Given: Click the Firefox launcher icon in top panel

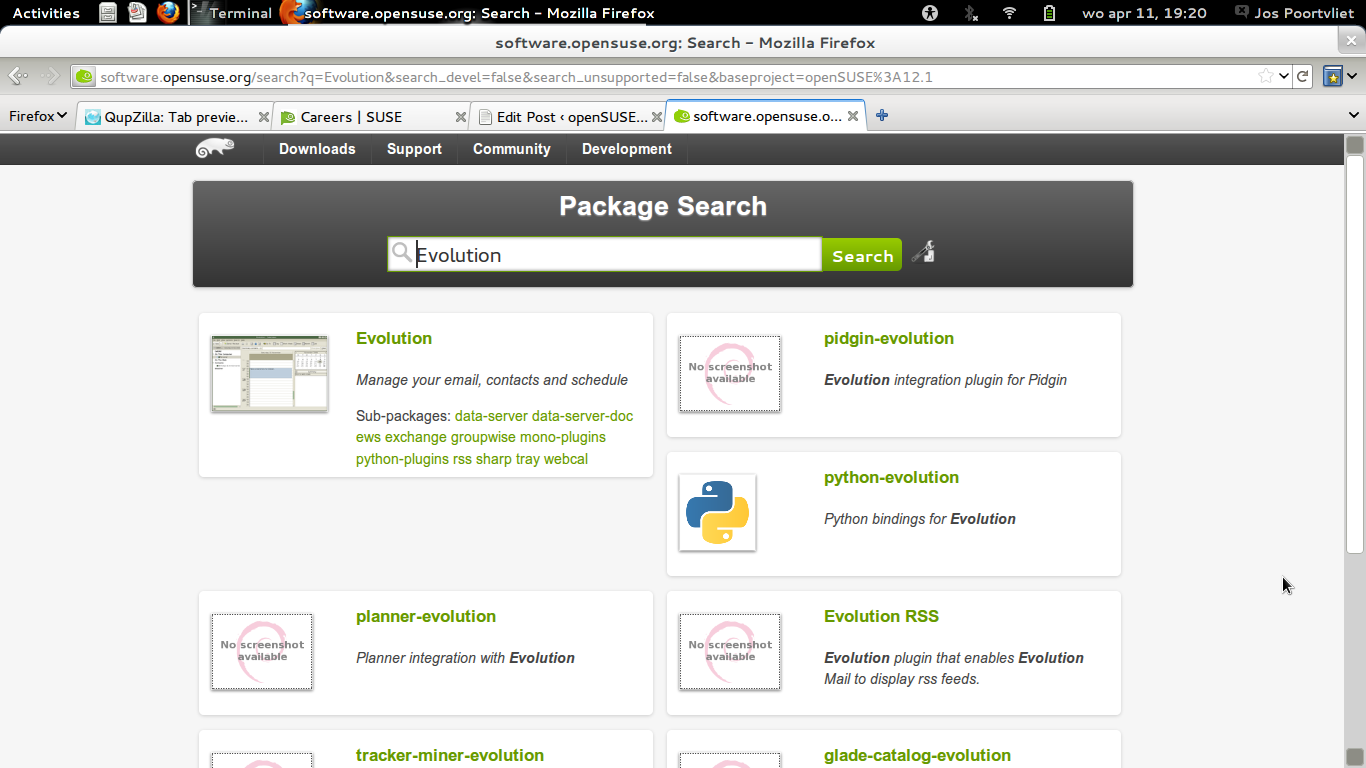Looking at the screenshot, I should click(168, 13).
